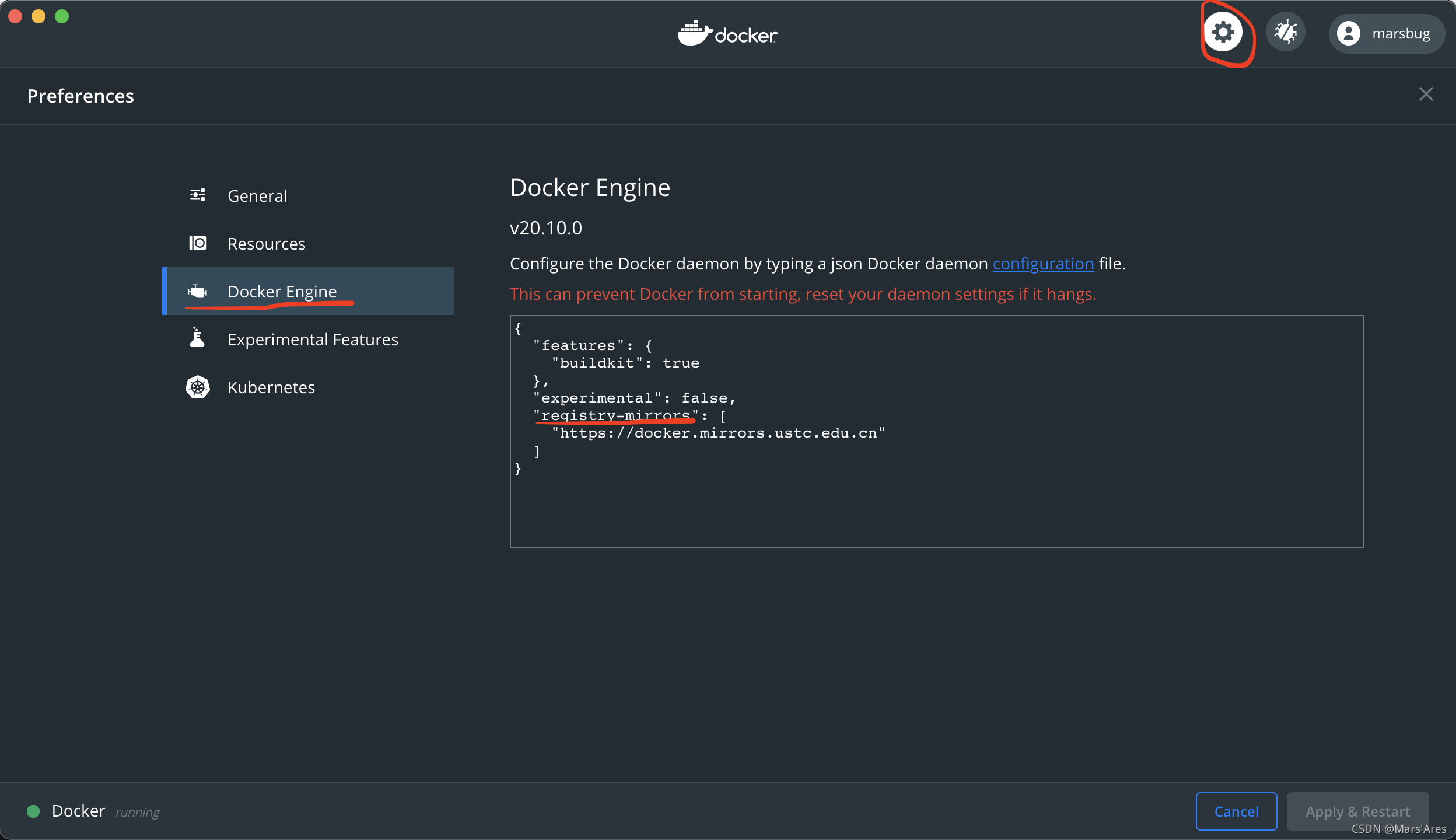This screenshot has width=1456, height=840.
Task: Click the yellow macOS minimize button
Action: pos(38,16)
